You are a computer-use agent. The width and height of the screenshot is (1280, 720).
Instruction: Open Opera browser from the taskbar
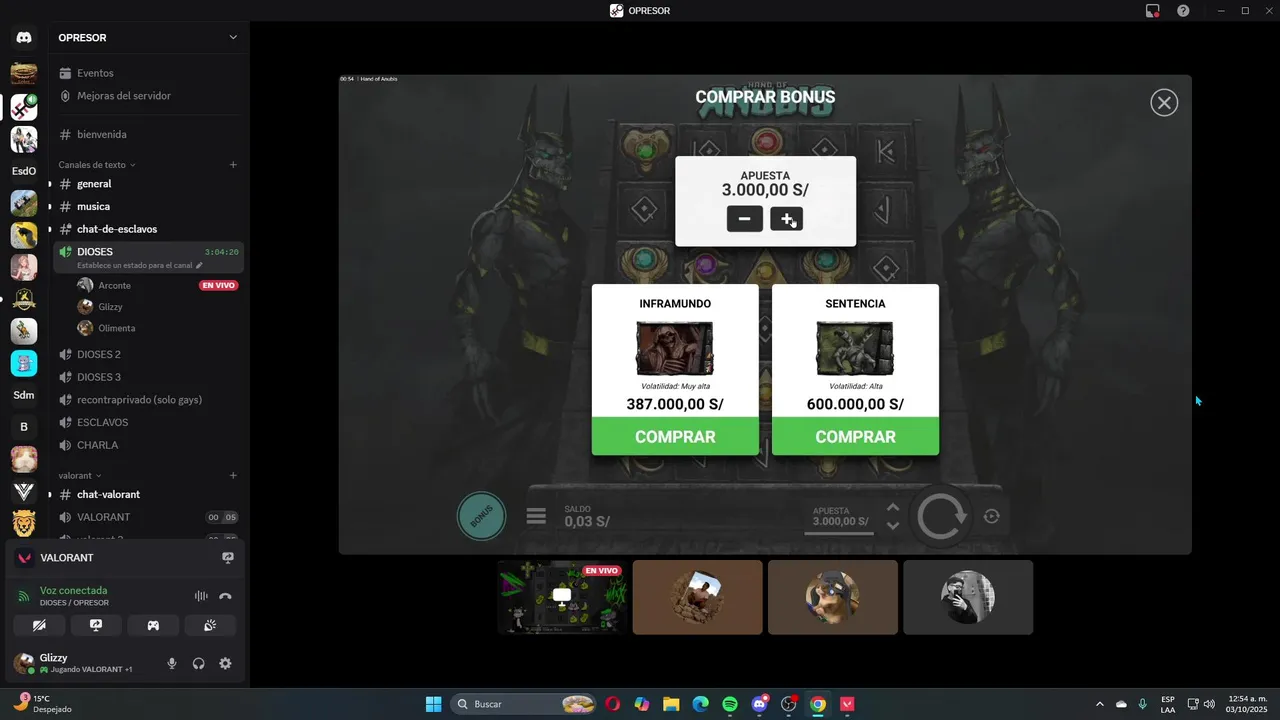[612, 704]
